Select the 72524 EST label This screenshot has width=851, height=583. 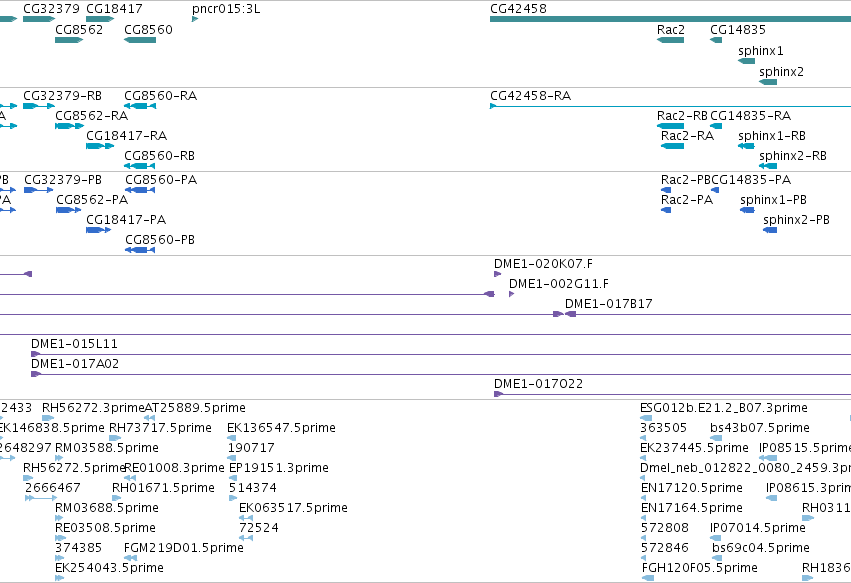click(x=259, y=528)
